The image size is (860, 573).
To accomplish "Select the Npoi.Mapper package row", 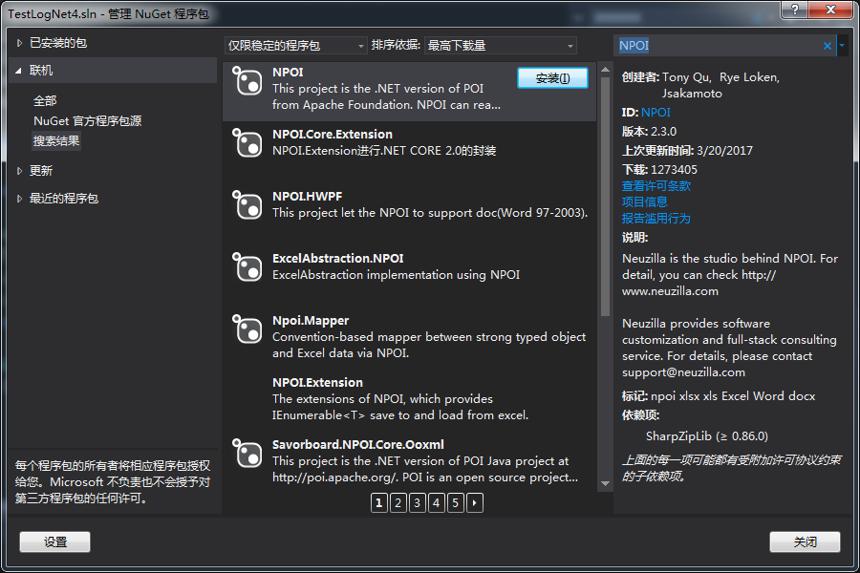I will point(409,337).
